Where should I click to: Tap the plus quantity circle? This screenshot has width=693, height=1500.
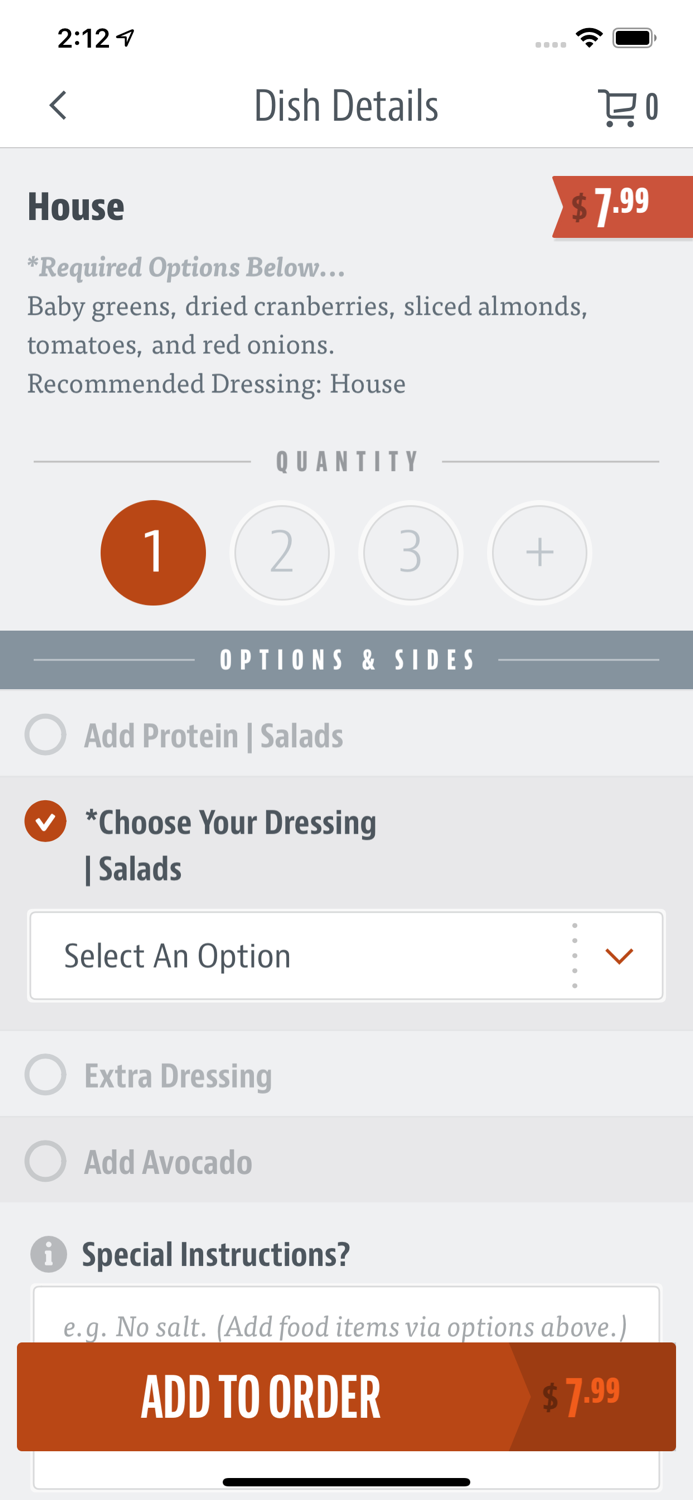click(540, 553)
